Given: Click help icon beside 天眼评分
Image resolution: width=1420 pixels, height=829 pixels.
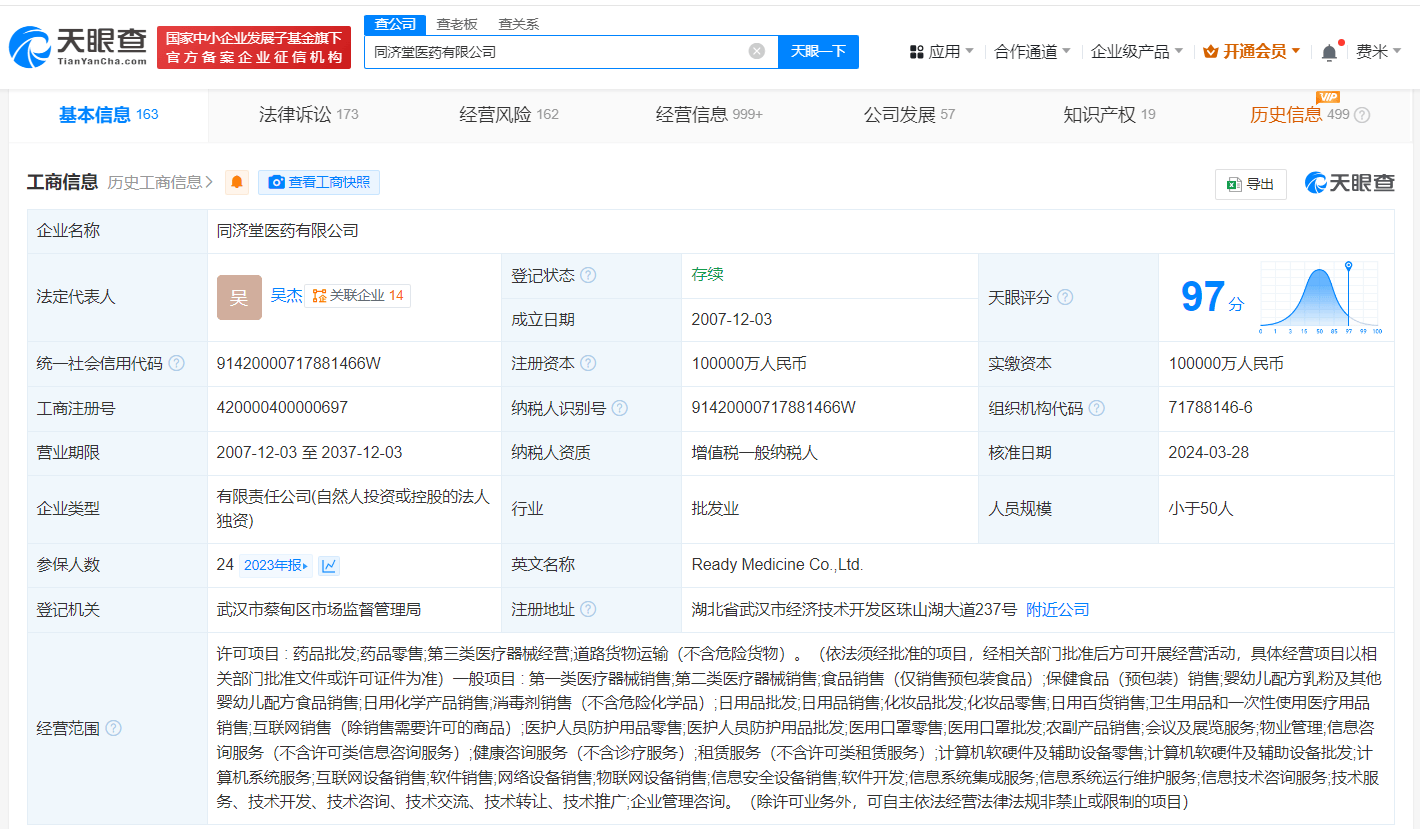Looking at the screenshot, I should coord(1065,298).
